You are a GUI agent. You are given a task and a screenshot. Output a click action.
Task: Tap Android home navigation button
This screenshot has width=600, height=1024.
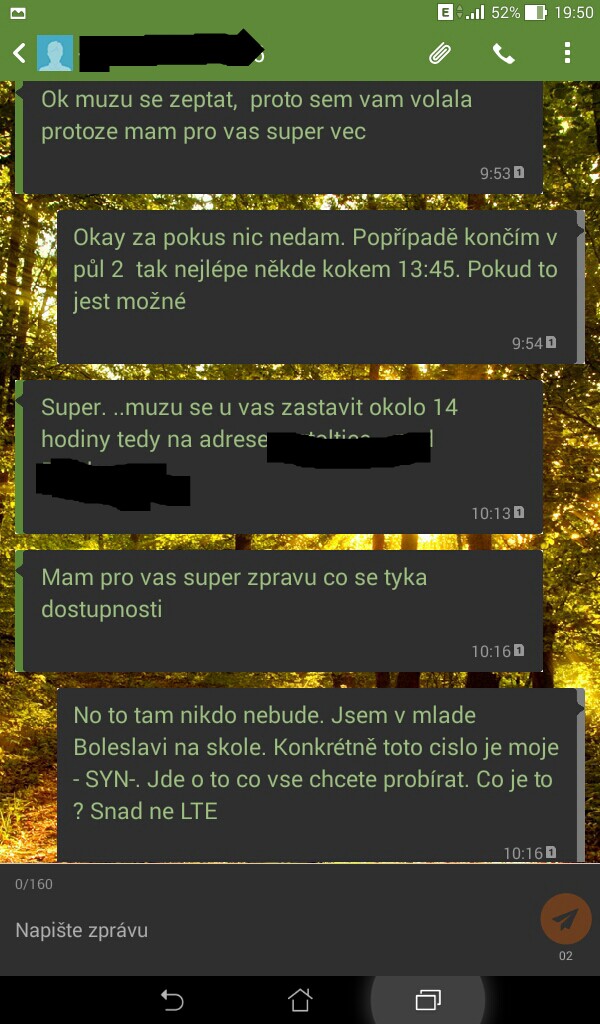pyautogui.click(x=300, y=1000)
